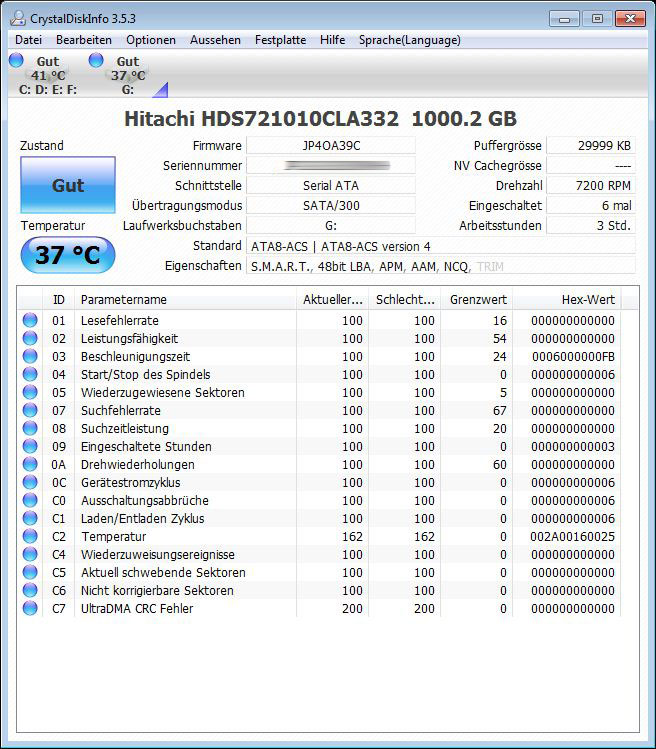Open the Bearbeiten menu

84,40
